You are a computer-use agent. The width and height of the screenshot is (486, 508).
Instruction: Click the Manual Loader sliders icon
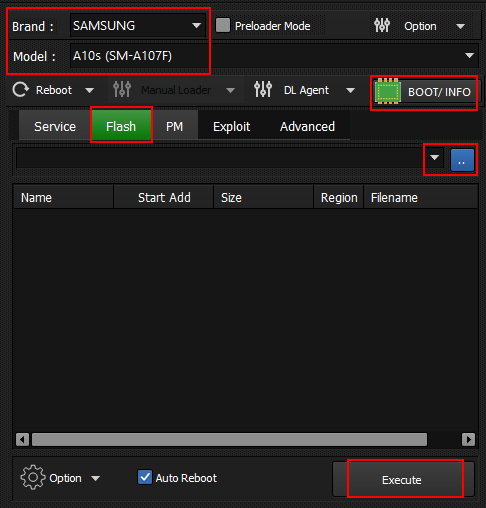122,89
